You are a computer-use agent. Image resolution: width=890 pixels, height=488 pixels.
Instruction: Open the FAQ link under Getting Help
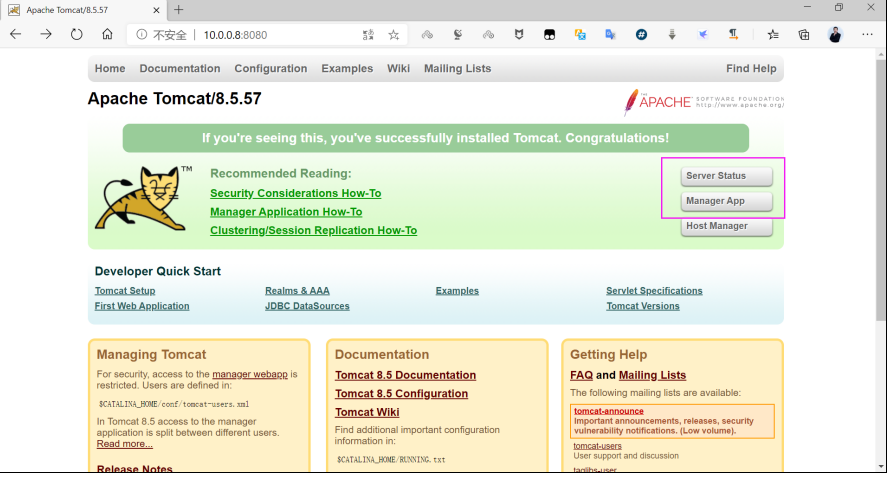[x=581, y=375]
